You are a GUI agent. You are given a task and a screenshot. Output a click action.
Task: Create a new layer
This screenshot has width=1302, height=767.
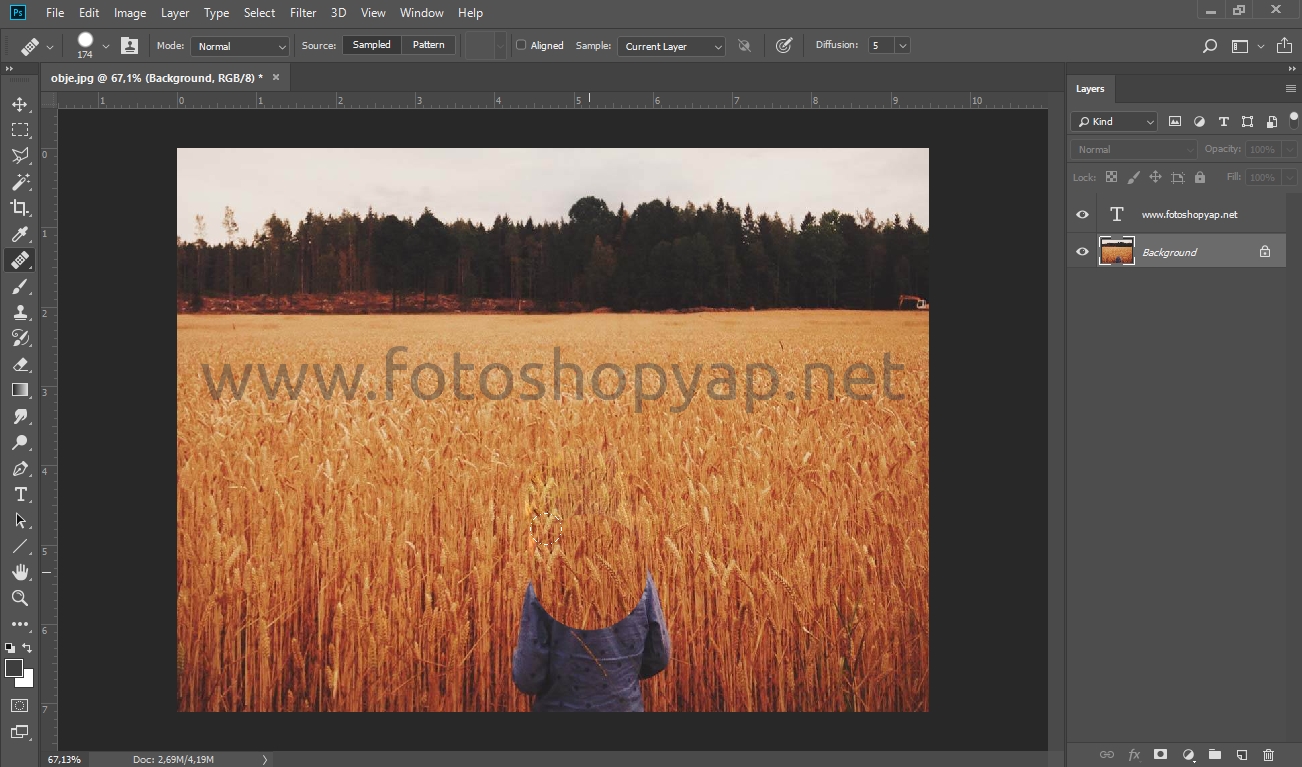1241,755
